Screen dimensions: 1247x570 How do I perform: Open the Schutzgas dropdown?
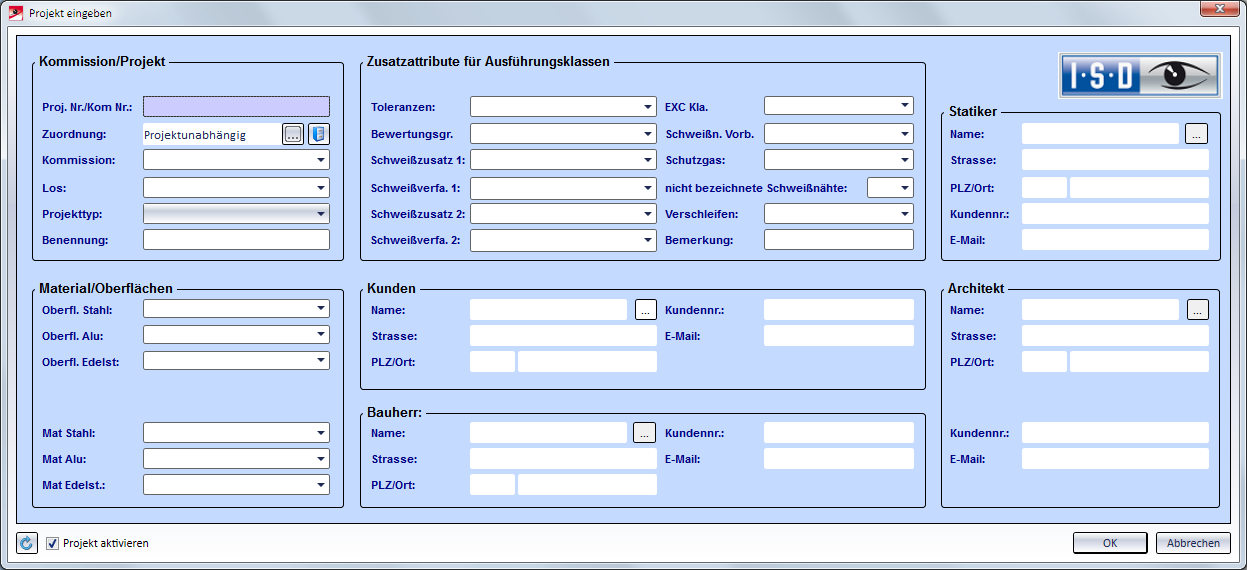904,160
